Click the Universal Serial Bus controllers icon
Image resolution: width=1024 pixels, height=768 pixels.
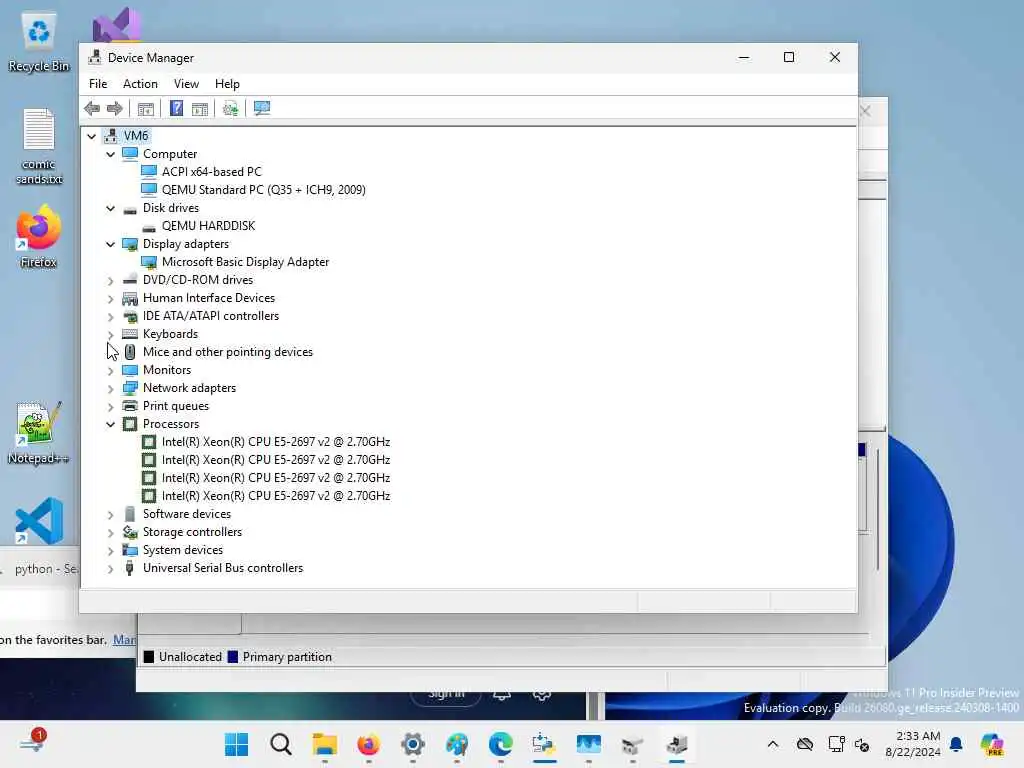[x=129, y=568]
